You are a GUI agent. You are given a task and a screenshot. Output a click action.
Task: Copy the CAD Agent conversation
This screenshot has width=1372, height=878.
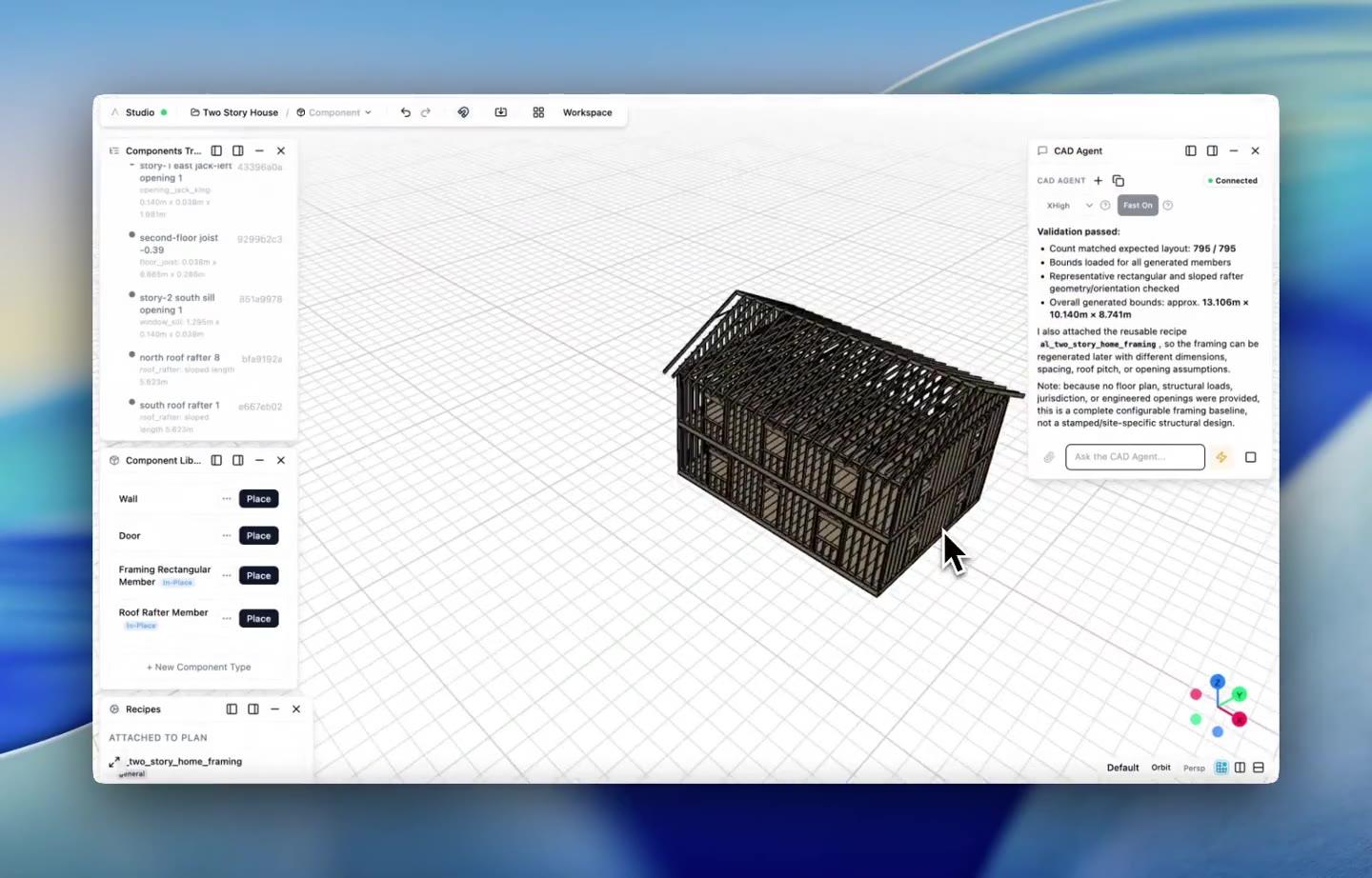[1119, 181]
